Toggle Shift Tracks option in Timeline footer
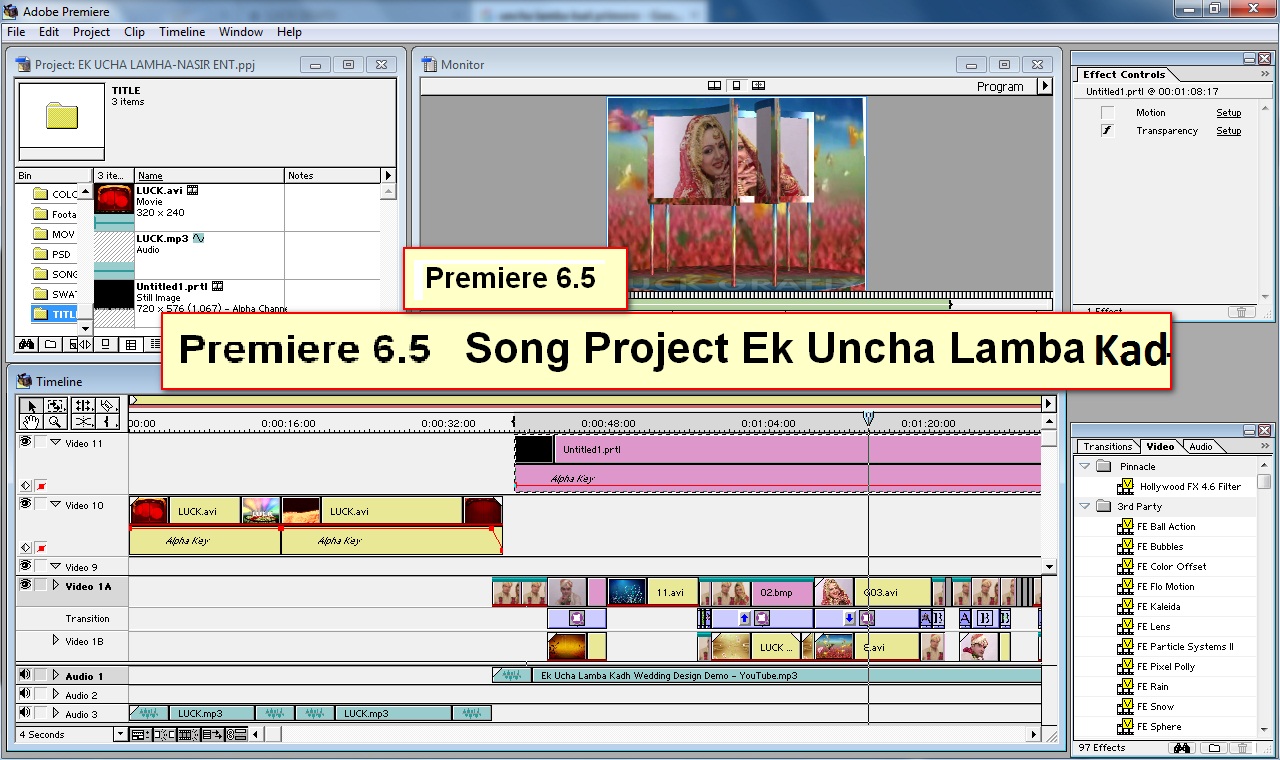This screenshot has height=760, width=1280. [211, 734]
